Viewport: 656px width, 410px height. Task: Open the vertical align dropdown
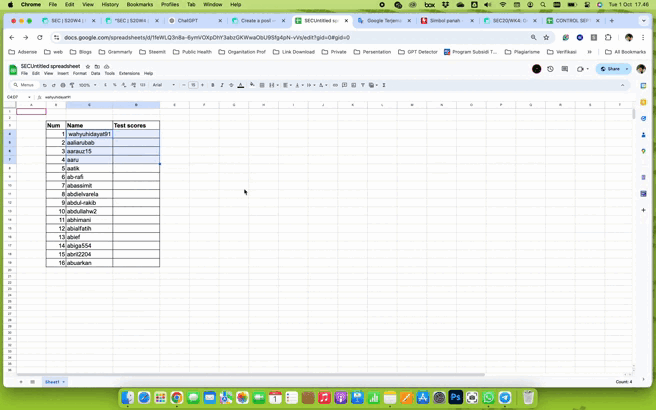[299, 85]
